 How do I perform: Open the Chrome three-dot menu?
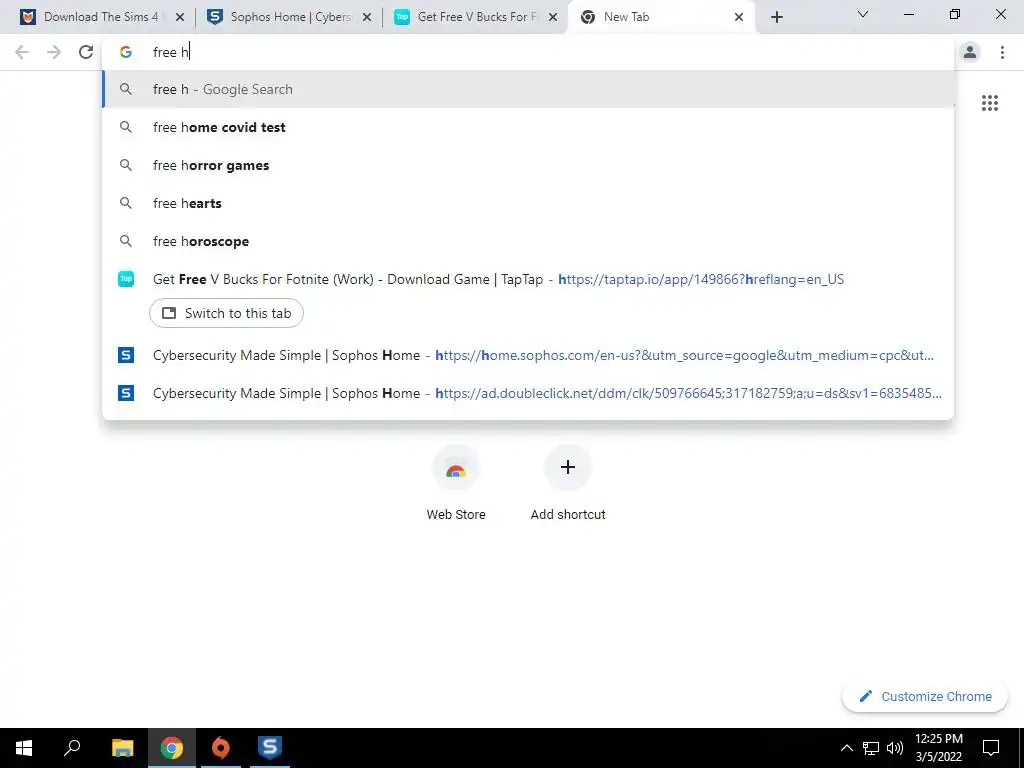click(1002, 52)
